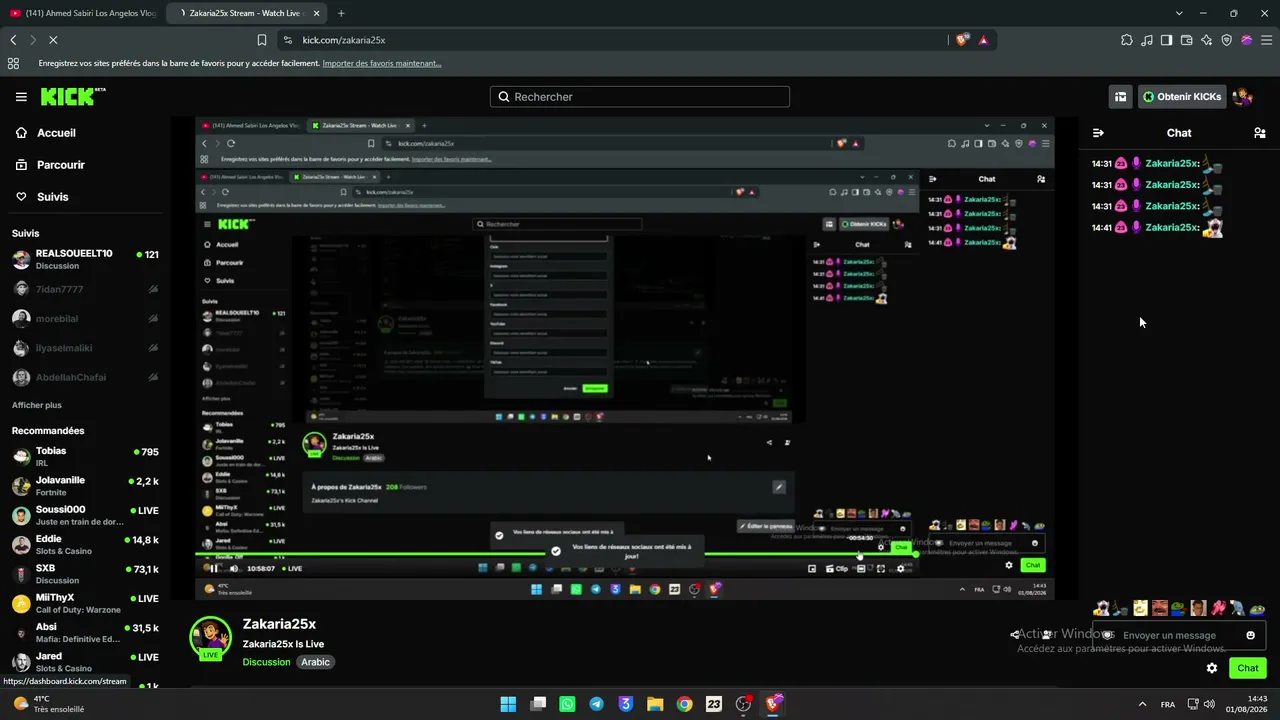Image resolution: width=1280 pixels, height=720 pixels.
Task: Open Brave Rewards triangle icon
Action: (984, 40)
